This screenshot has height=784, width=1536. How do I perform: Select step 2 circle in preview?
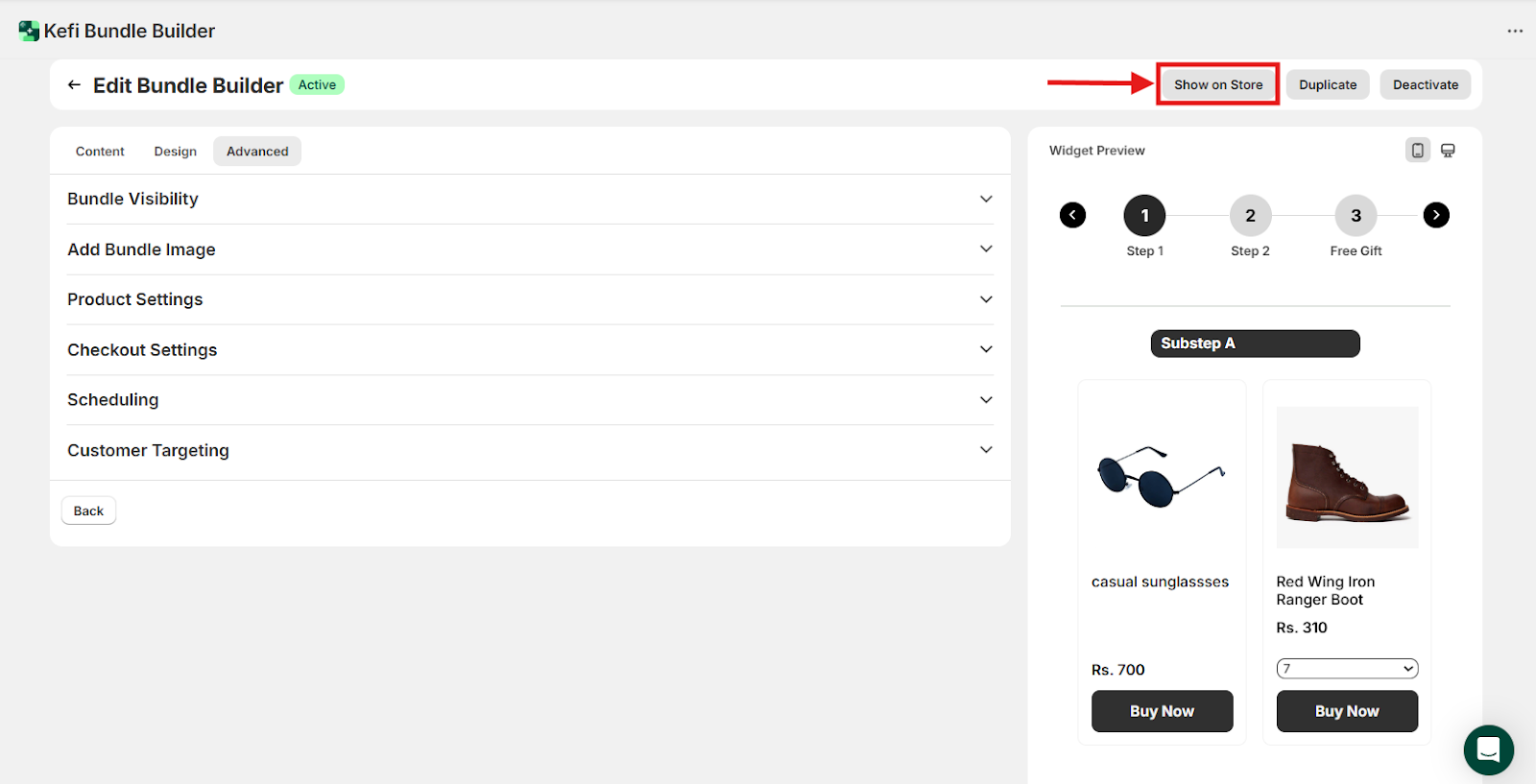(x=1250, y=216)
